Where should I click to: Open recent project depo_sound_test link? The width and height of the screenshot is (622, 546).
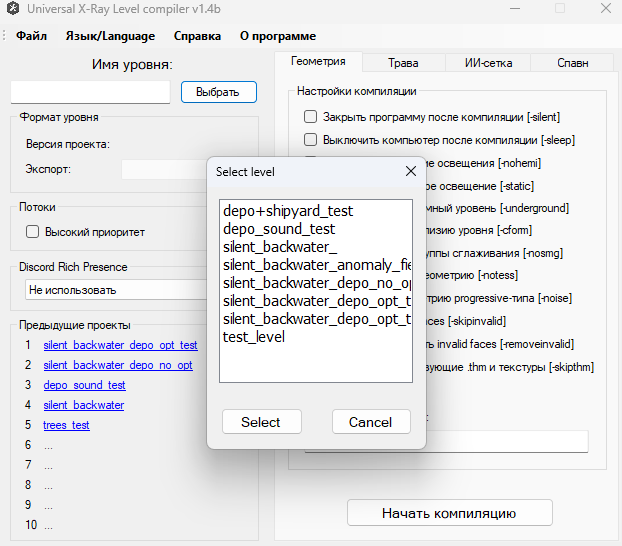pyautogui.click(x=84, y=385)
